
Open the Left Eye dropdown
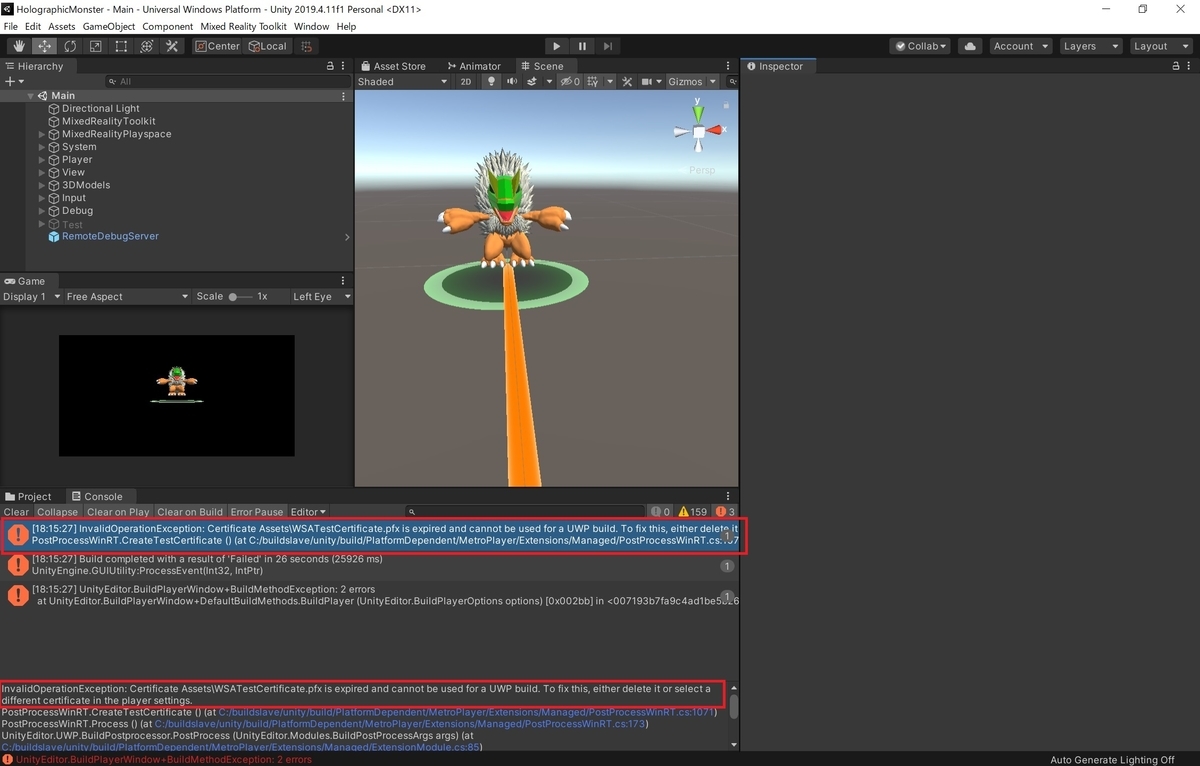tap(320, 297)
